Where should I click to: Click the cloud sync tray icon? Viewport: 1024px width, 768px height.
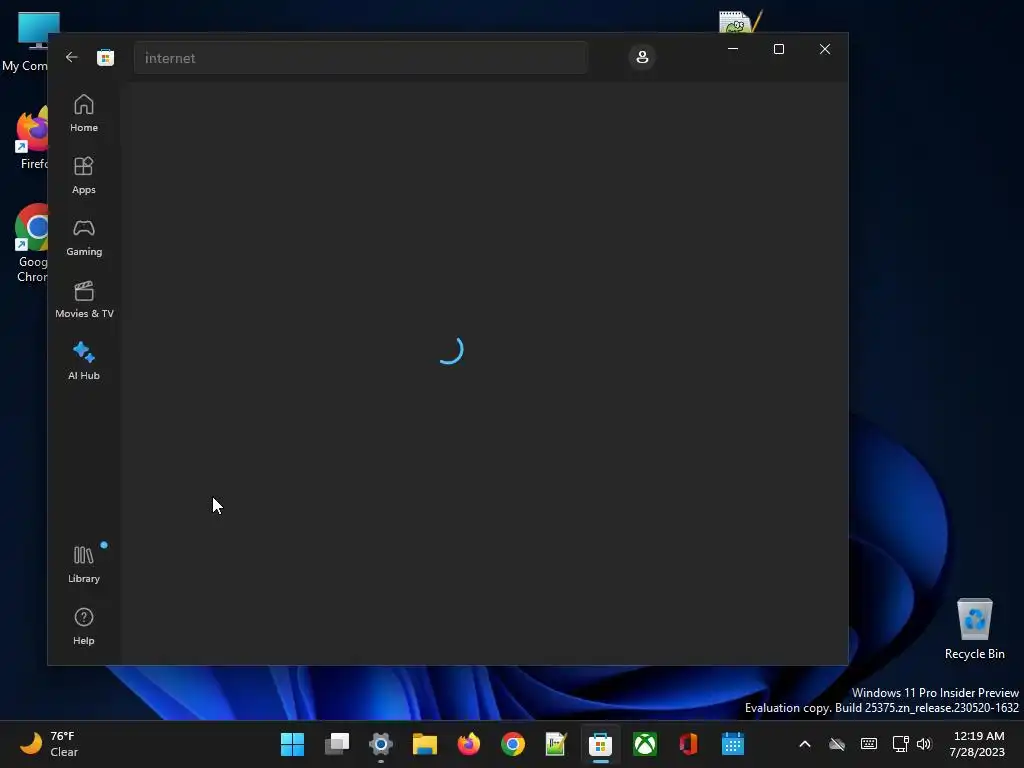click(837, 744)
